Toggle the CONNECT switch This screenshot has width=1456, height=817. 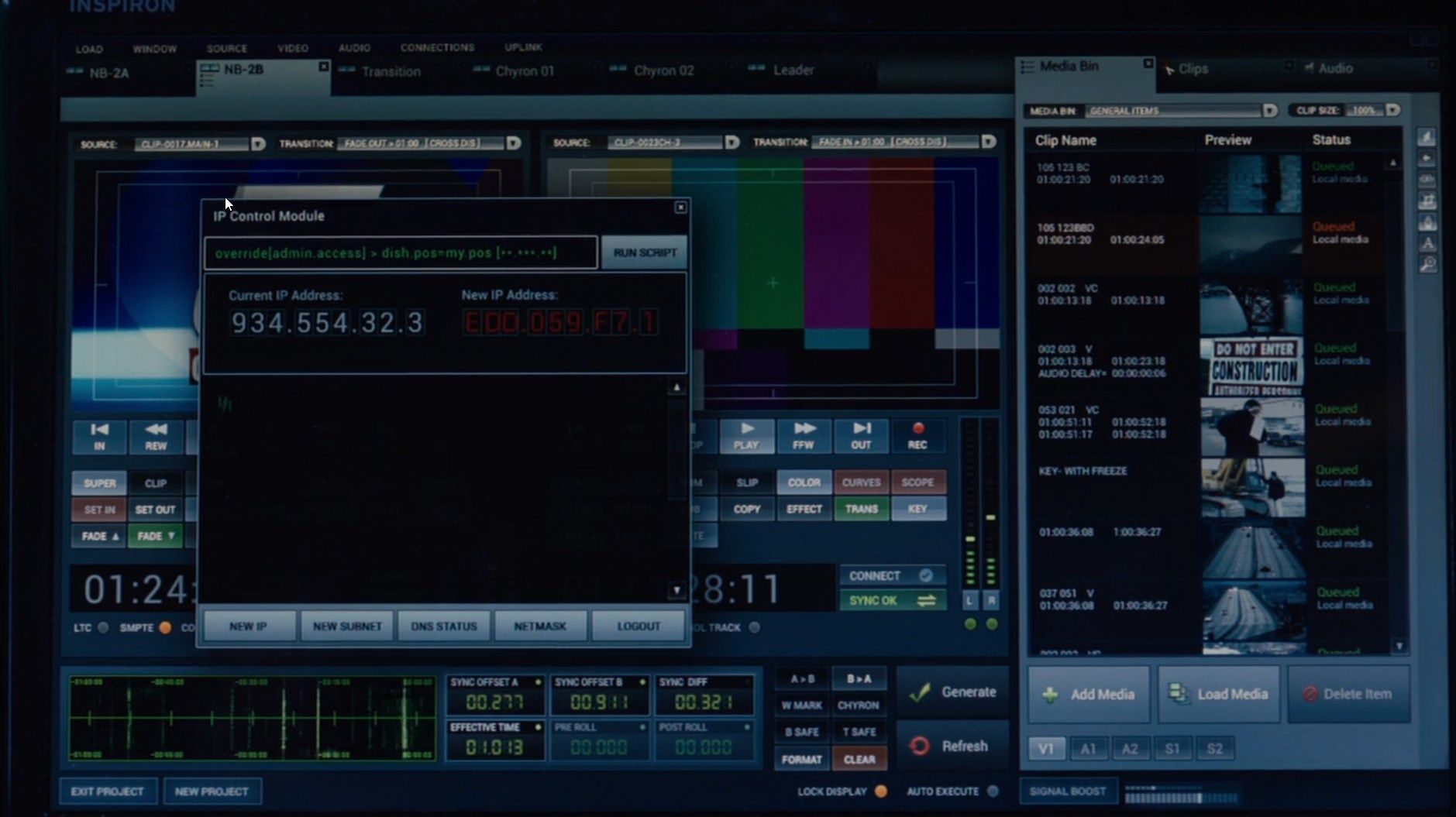coord(893,575)
